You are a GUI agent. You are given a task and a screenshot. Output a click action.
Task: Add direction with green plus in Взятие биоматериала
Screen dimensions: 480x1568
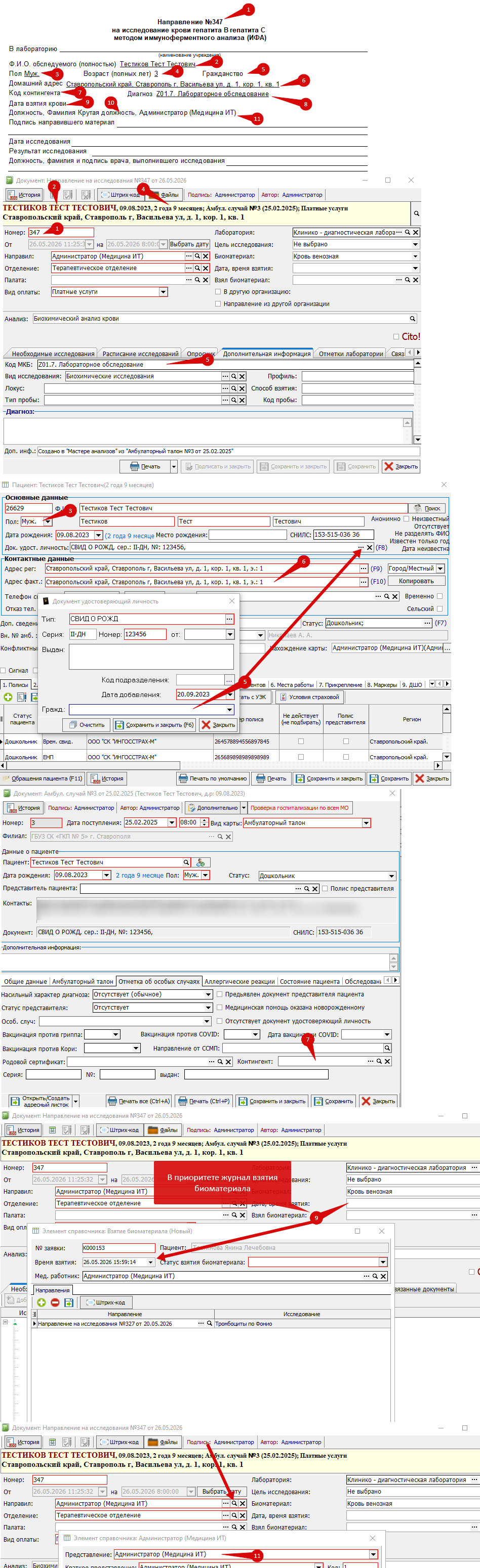coord(42,1302)
